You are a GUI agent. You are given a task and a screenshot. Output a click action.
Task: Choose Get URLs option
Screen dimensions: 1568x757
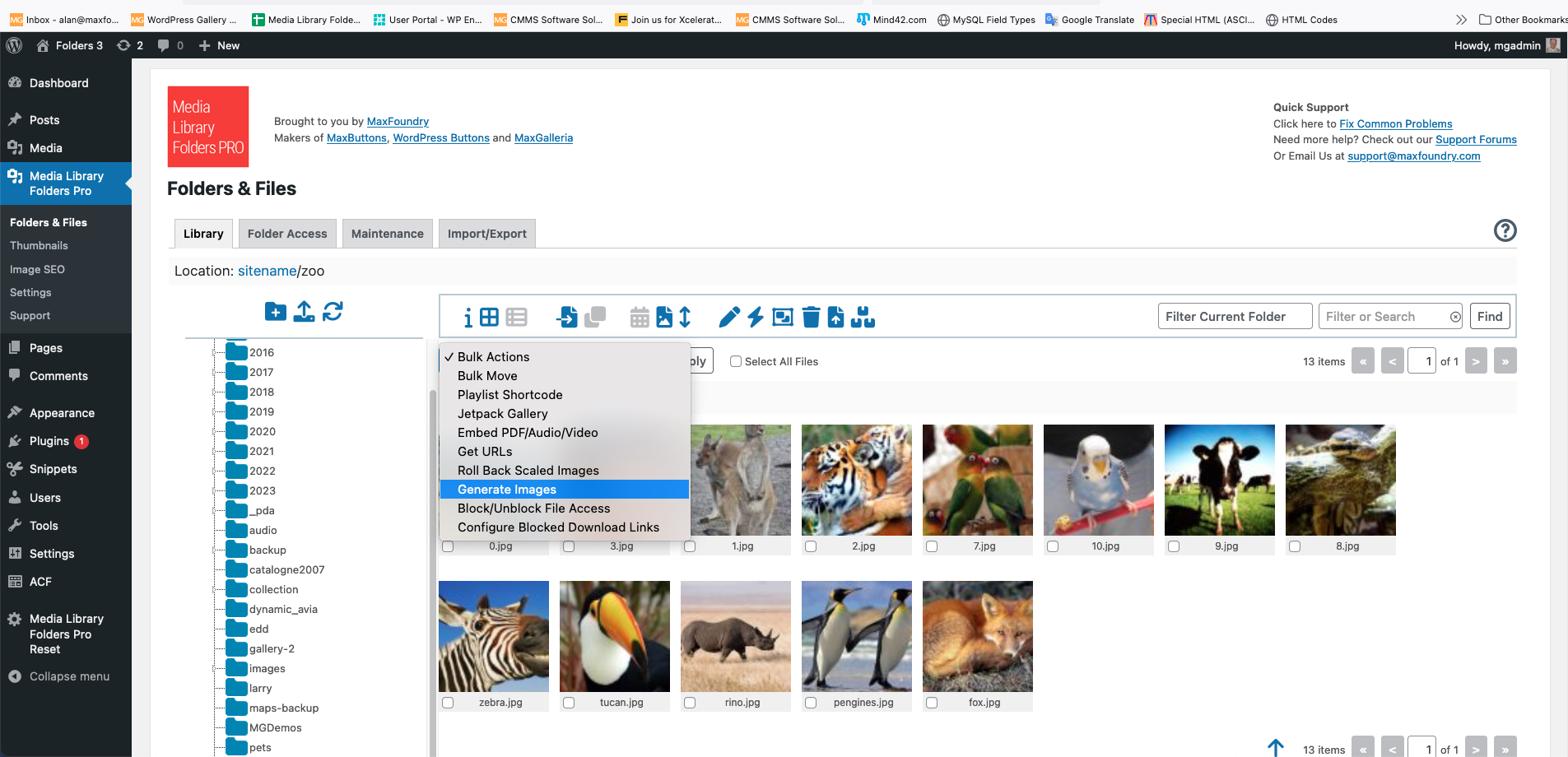[564, 451]
